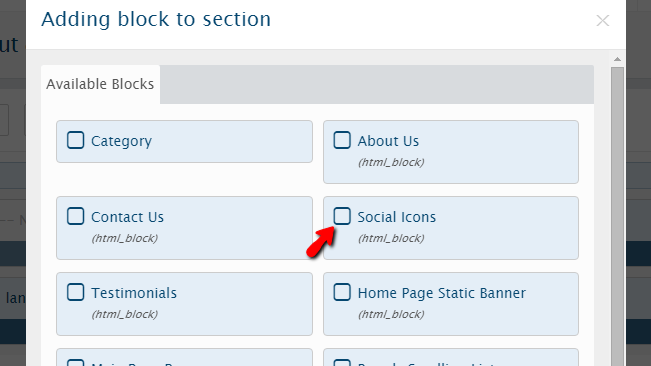Click the dialog's vertical scrollbar thumb
651x366 pixels.
pyautogui.click(x=617, y=216)
